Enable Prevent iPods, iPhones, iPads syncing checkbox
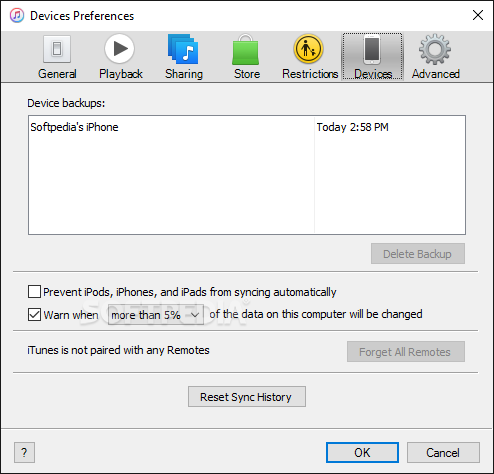This screenshot has width=494, height=474. pyautogui.click(x=34, y=292)
